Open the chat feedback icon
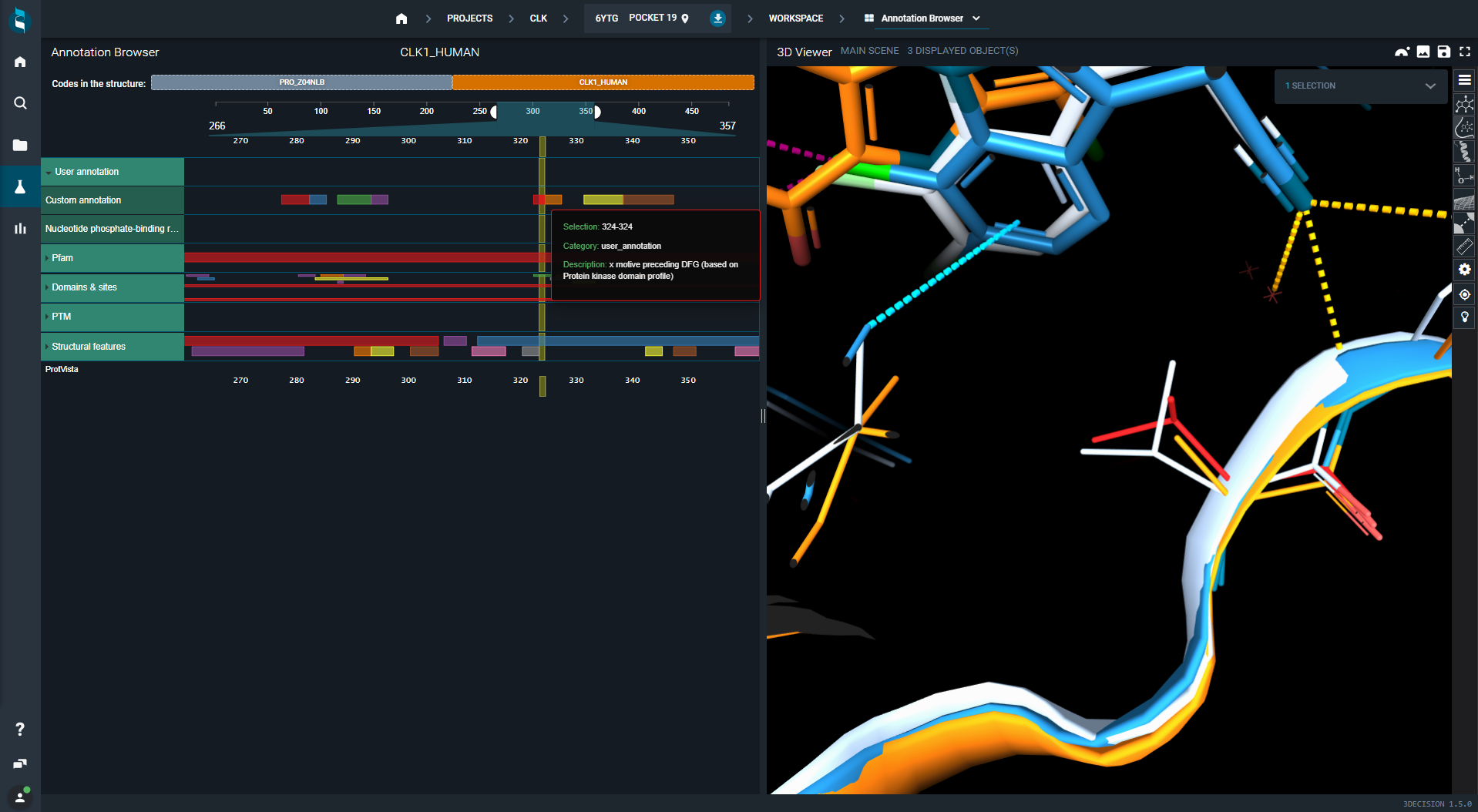Screen dimensions: 1478x812 (x=20, y=763)
